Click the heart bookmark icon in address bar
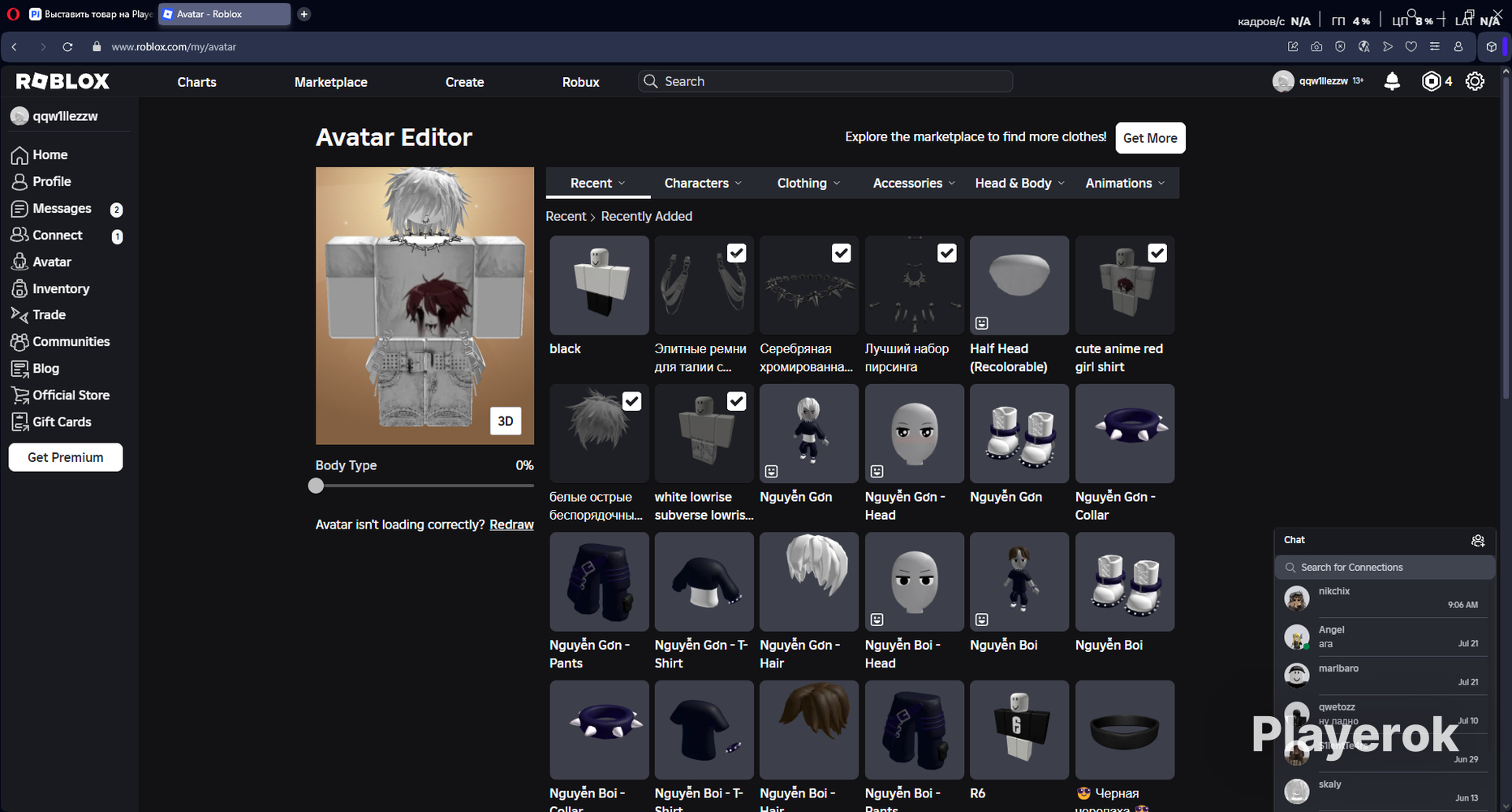Viewport: 1512px width, 812px height. (x=1411, y=47)
